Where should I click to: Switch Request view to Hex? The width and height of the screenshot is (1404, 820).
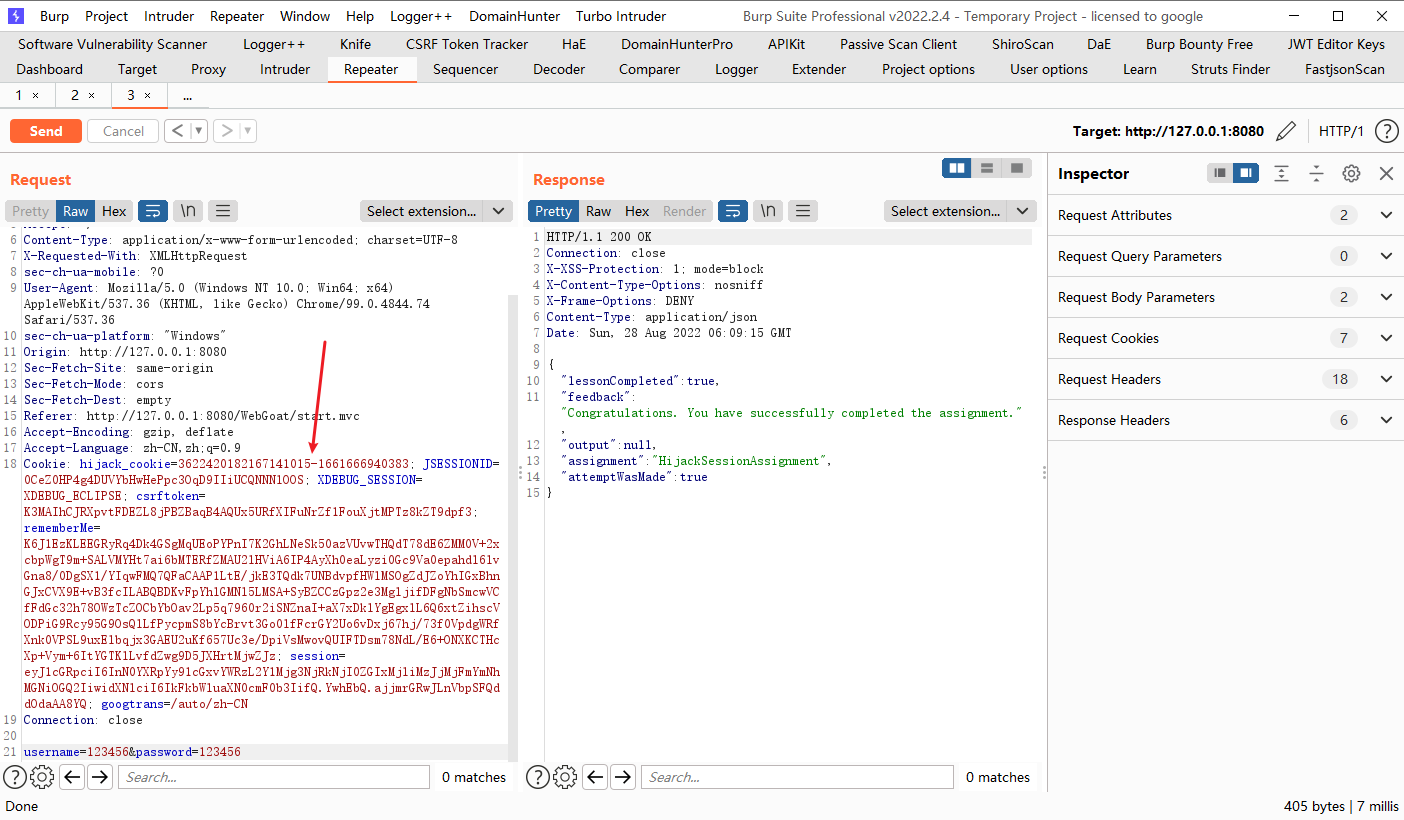[114, 211]
